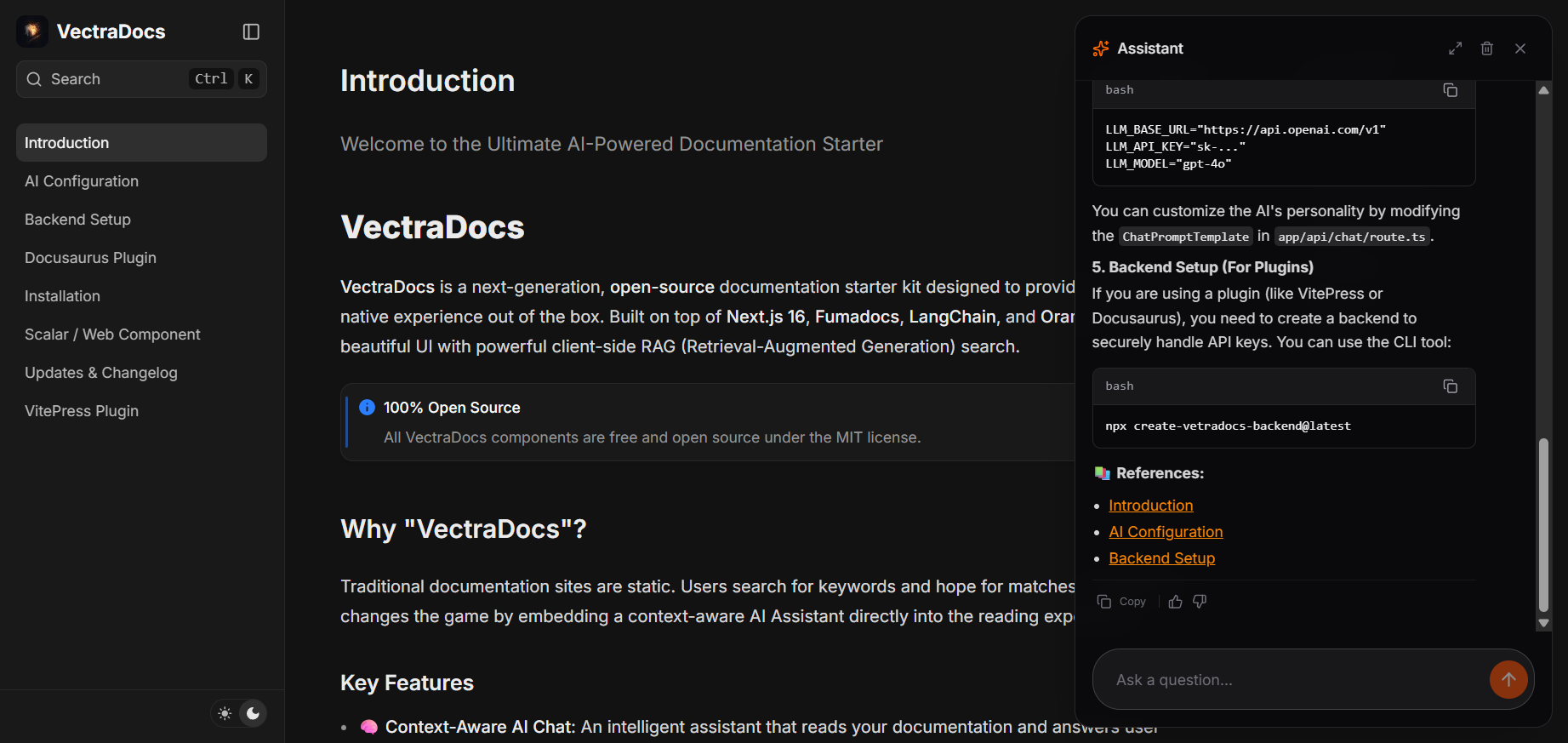Clear chat with the trash icon
Viewport: 1568px width, 743px height.
pyautogui.click(x=1487, y=49)
